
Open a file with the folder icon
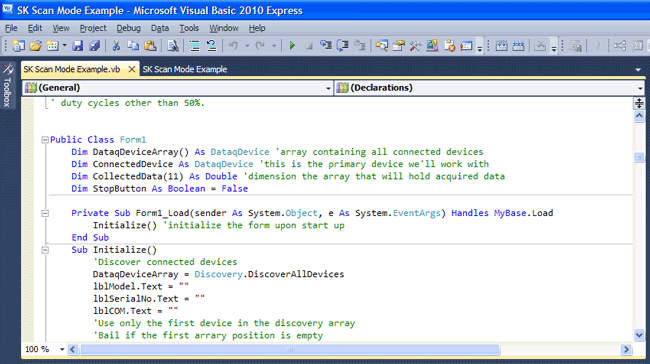[x=36, y=46]
